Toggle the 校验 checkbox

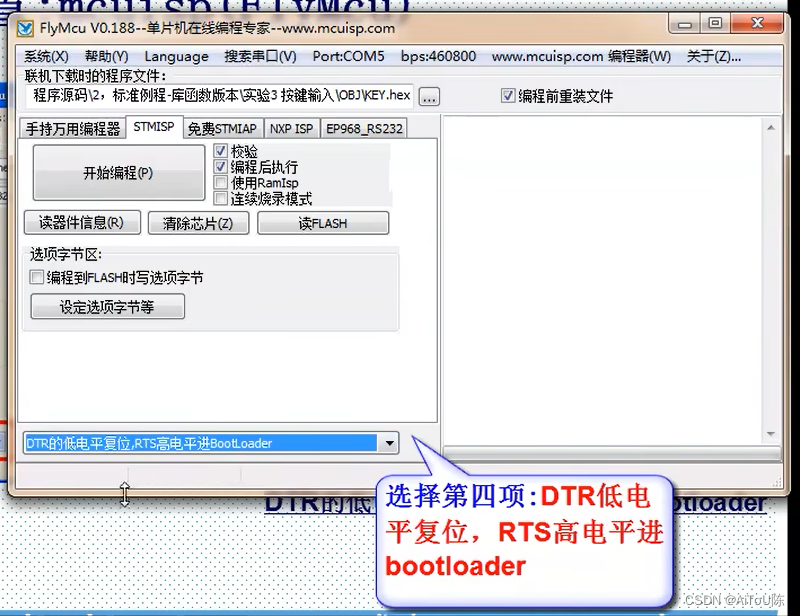point(221,151)
